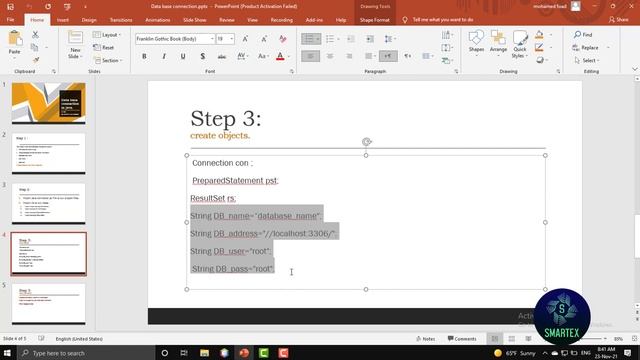Open the Notes pane

click(x=425, y=339)
